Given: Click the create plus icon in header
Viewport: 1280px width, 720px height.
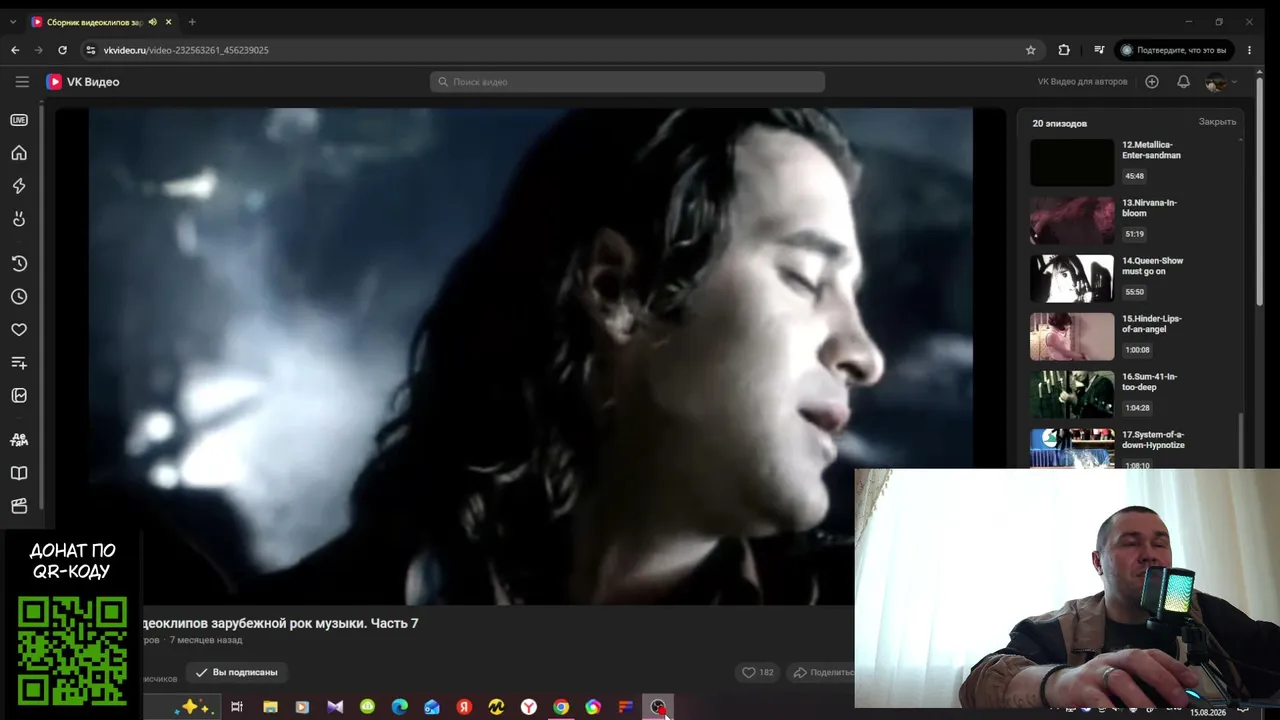Looking at the screenshot, I should (x=1152, y=82).
